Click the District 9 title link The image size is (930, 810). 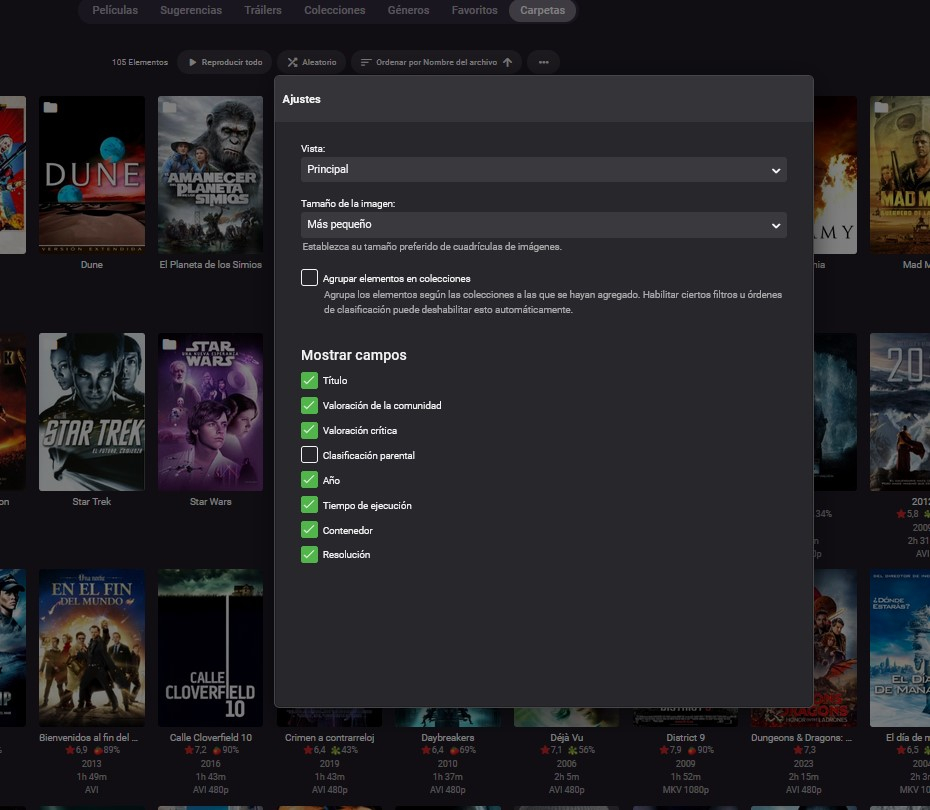685,738
